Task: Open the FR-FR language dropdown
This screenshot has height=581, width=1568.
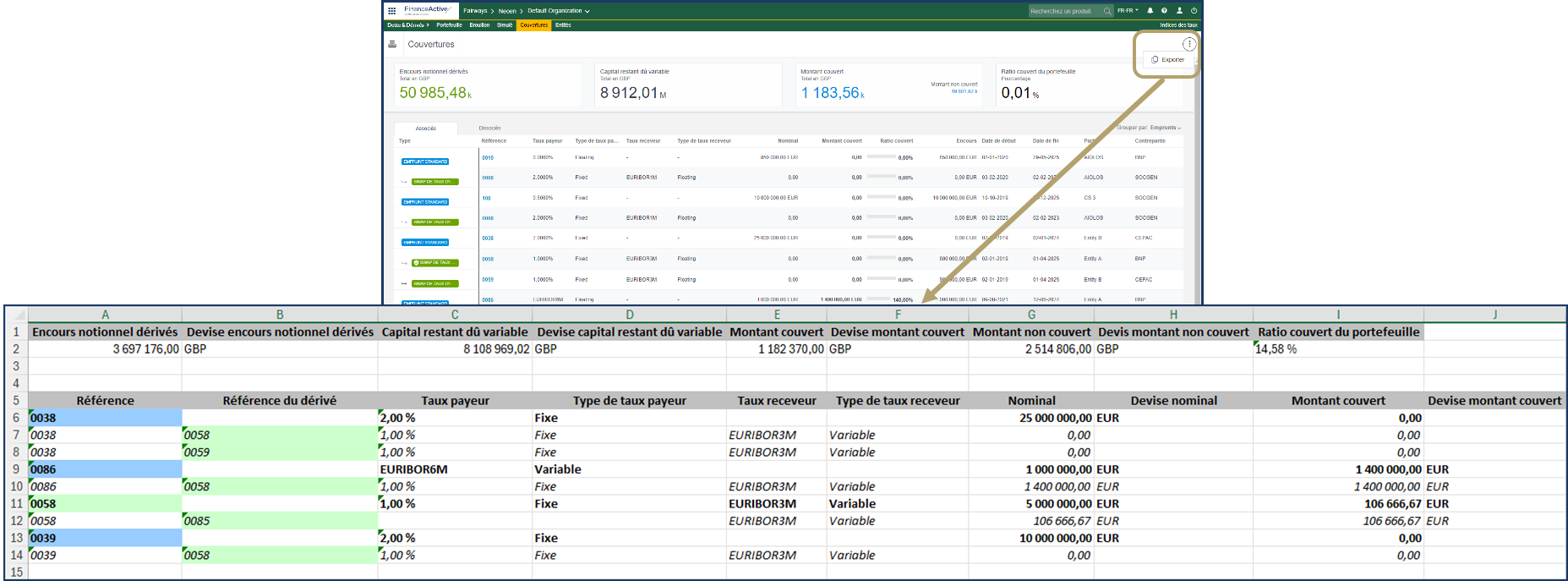Action: pyautogui.click(x=1128, y=11)
